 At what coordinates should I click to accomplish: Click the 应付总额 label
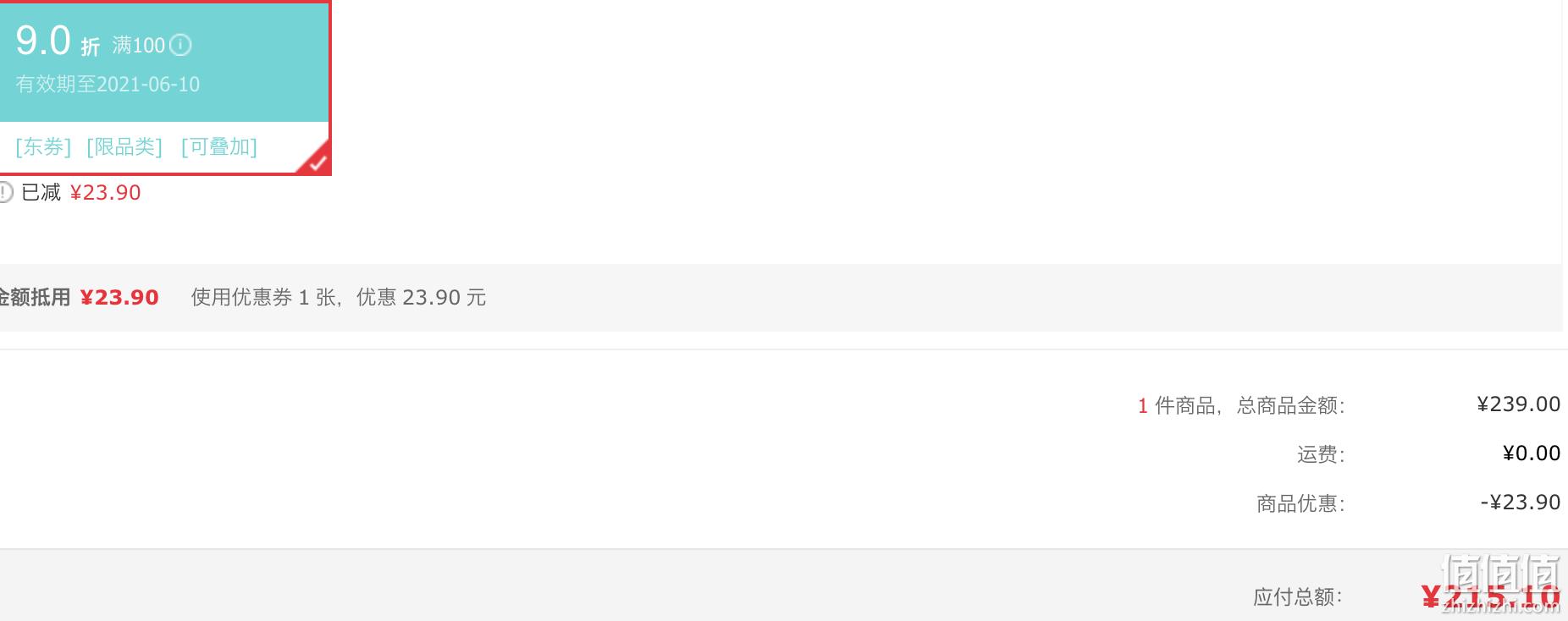(x=1297, y=597)
